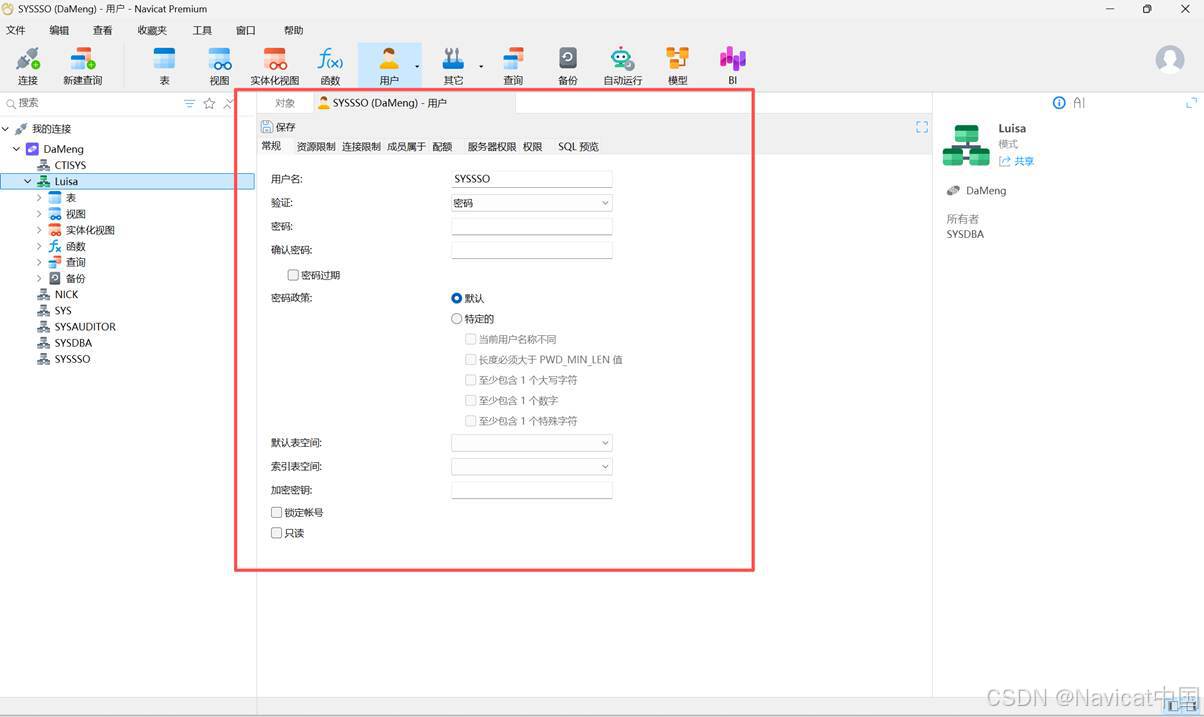The height and width of the screenshot is (717, 1204).
Task: Collapse the Luisa schema node
Action: pyautogui.click(x=28, y=181)
